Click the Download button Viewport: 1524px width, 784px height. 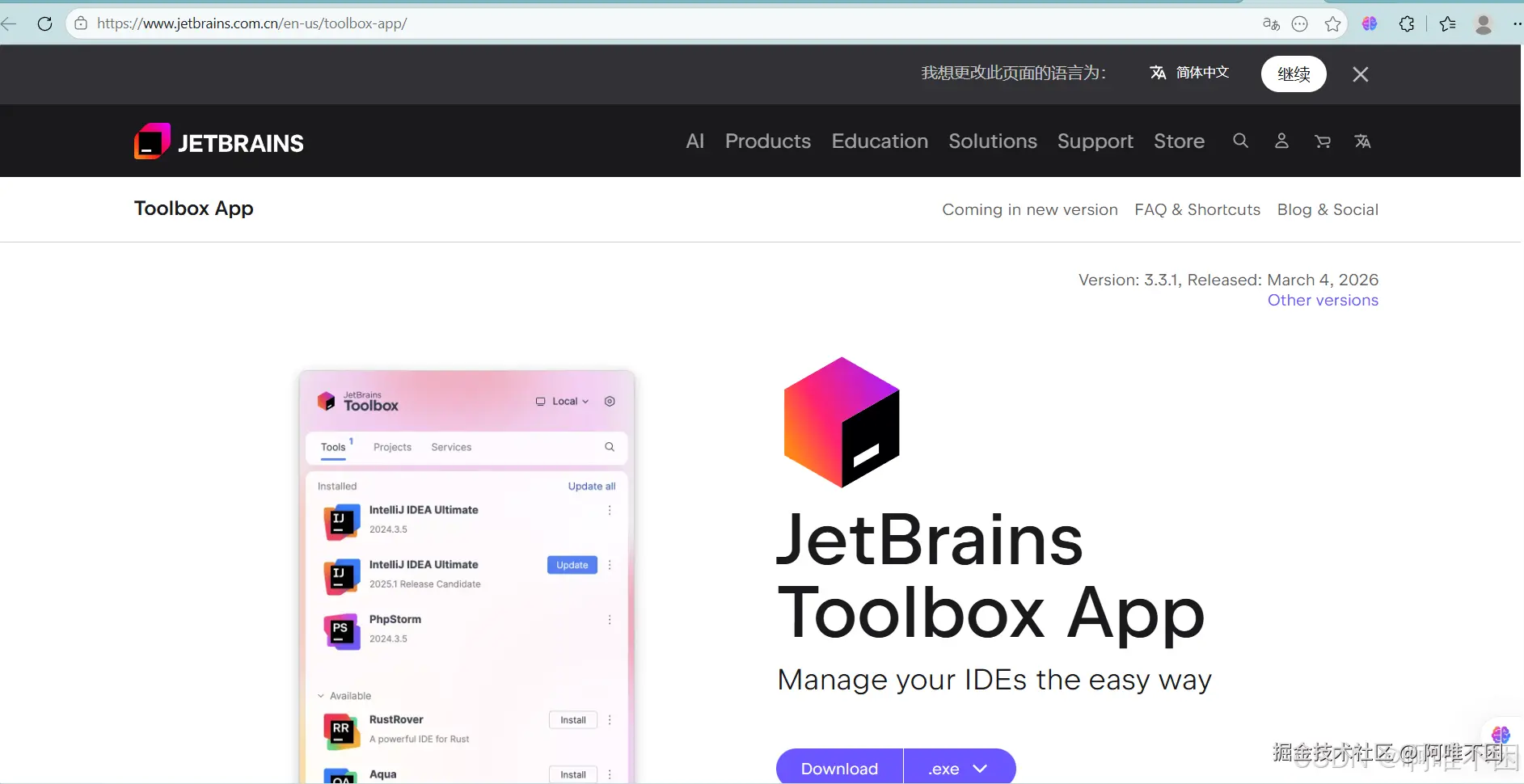pyautogui.click(x=839, y=768)
